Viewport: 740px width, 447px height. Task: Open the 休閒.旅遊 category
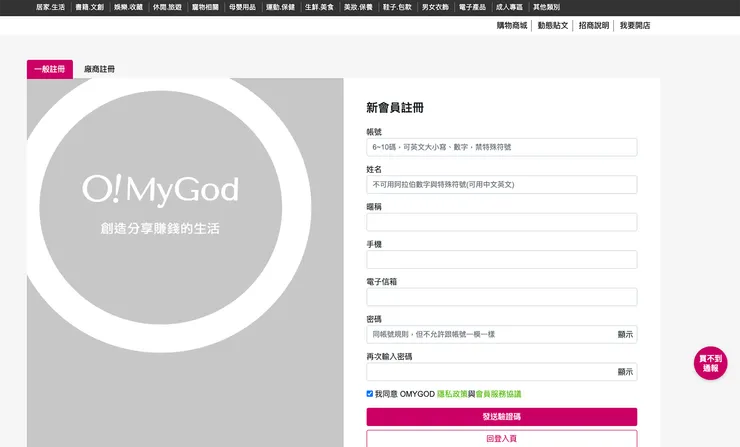tap(167, 7)
